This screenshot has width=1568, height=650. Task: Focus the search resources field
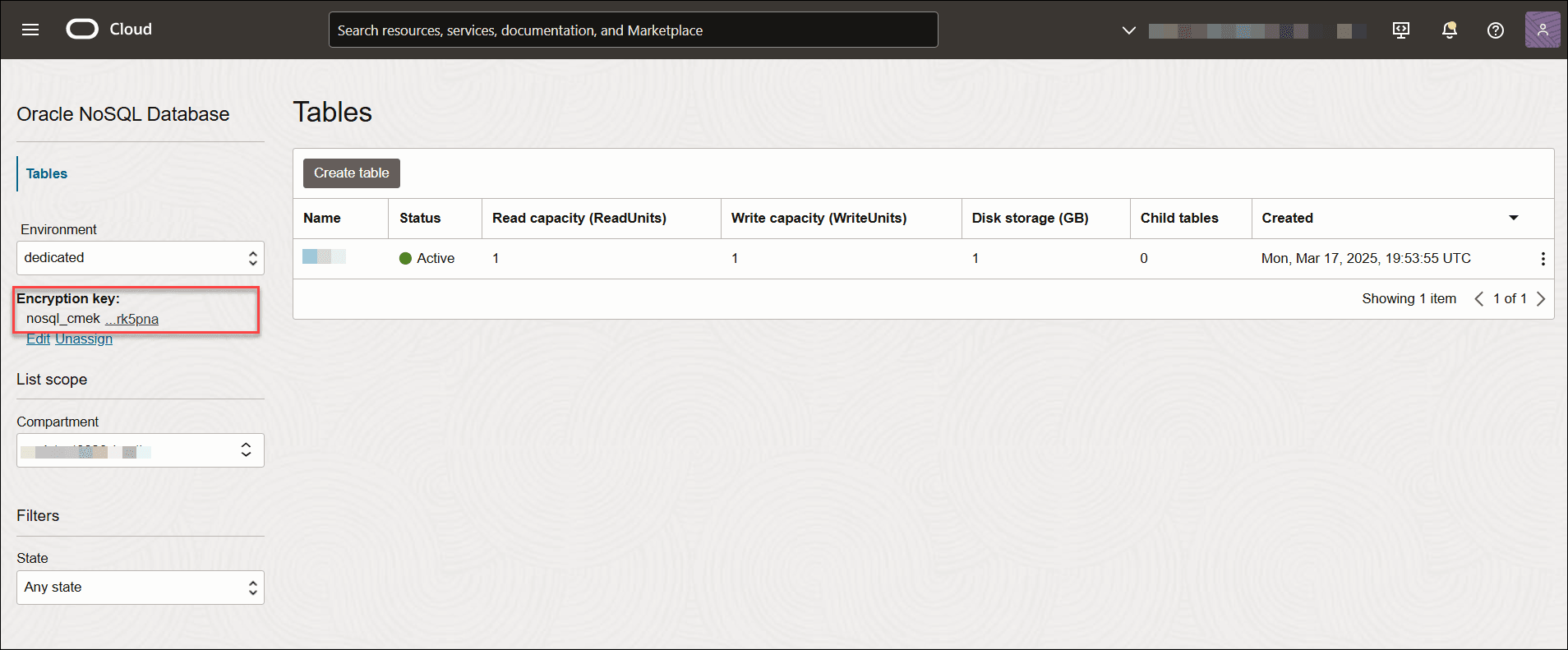[x=633, y=30]
